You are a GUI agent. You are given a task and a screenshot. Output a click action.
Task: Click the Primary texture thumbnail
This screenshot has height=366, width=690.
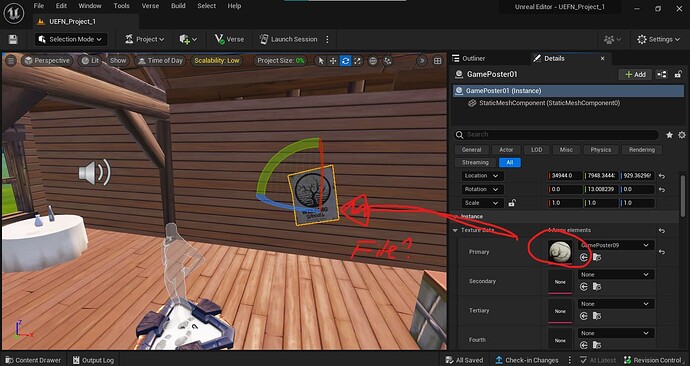pos(560,252)
